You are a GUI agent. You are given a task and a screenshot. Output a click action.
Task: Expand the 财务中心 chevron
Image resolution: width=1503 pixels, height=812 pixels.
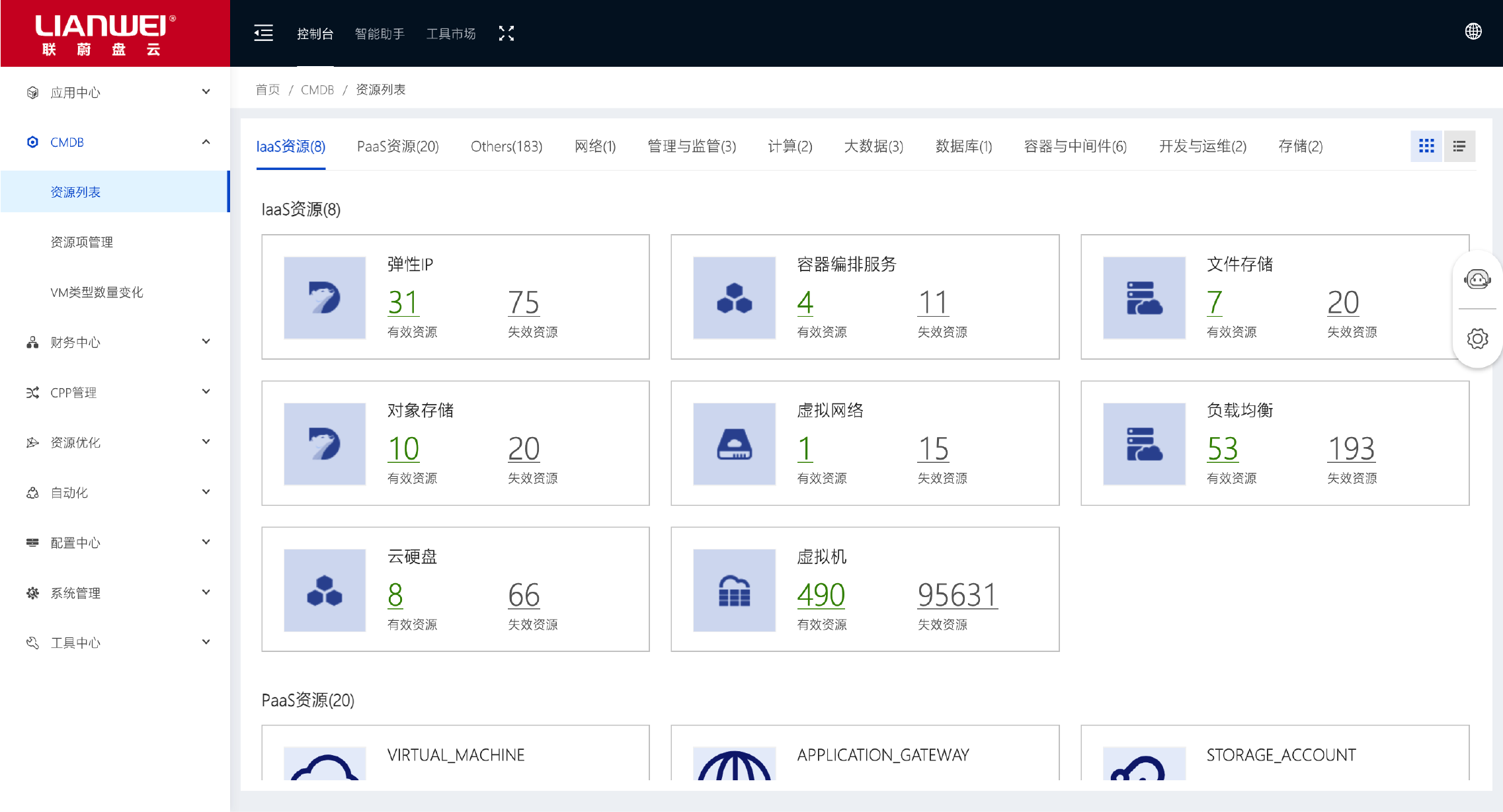pos(206,341)
